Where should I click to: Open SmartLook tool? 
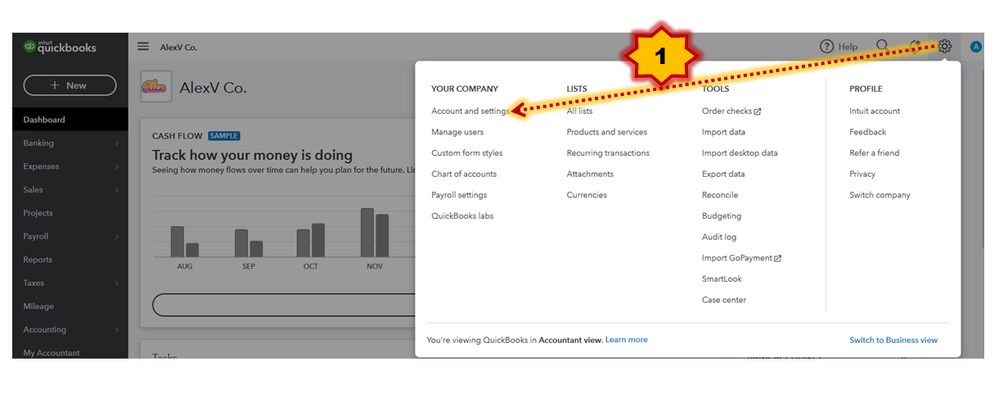point(722,279)
